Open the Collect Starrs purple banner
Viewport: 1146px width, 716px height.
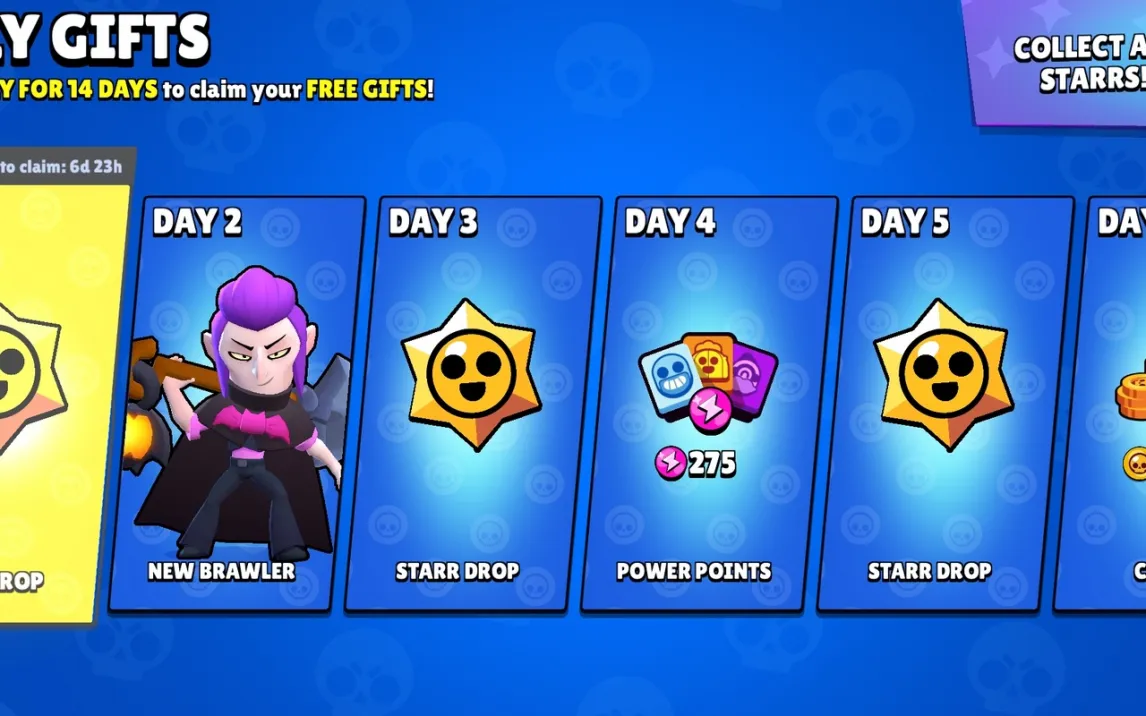pyautogui.click(x=1056, y=62)
